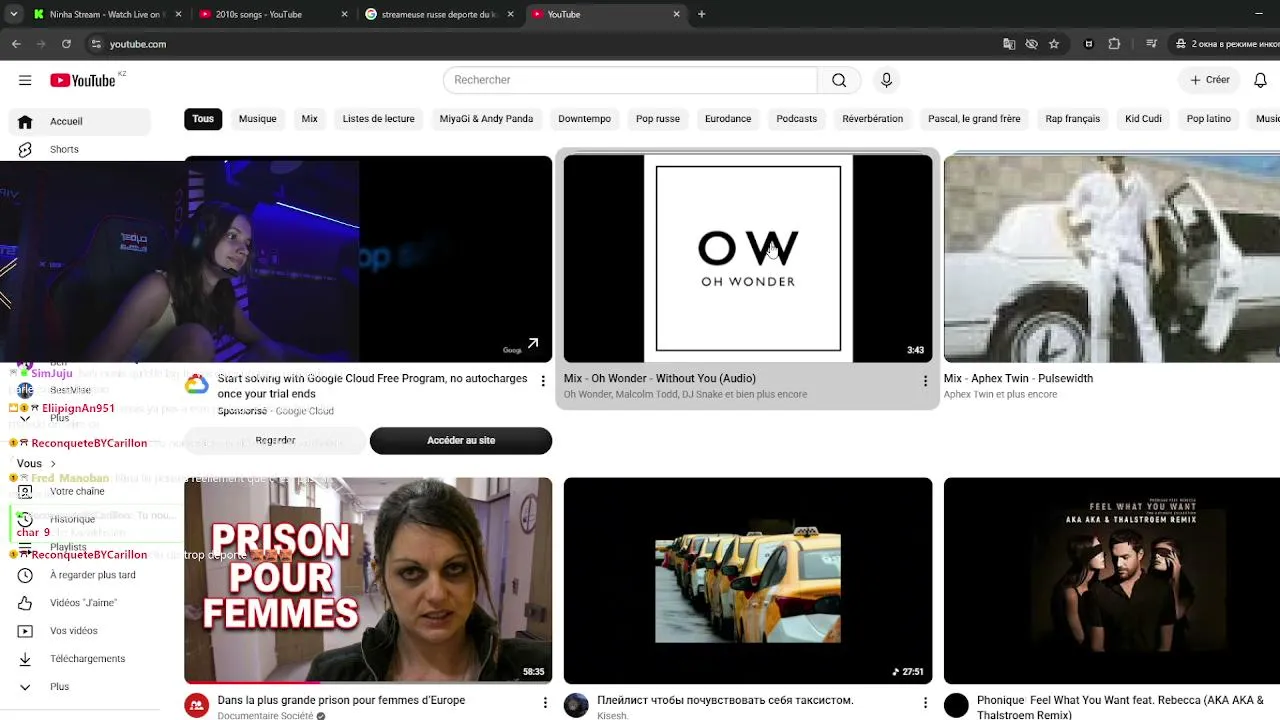The height and width of the screenshot is (720, 1280).
Task: Open the notifications bell
Action: pos(1260,80)
